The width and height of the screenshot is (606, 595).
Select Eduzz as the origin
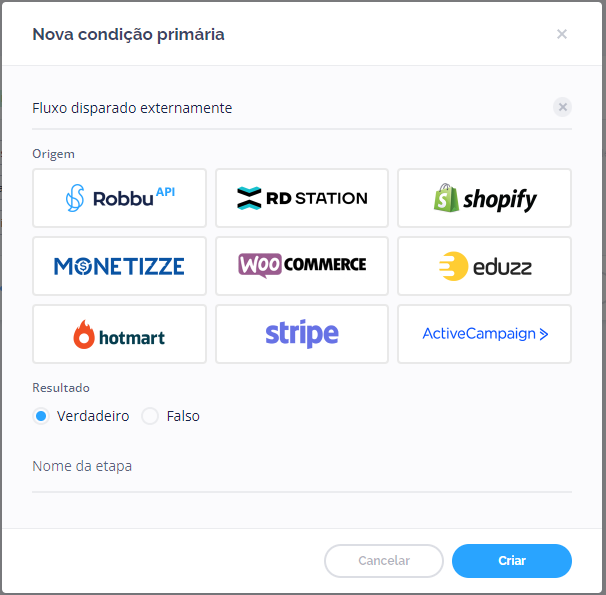(x=484, y=266)
